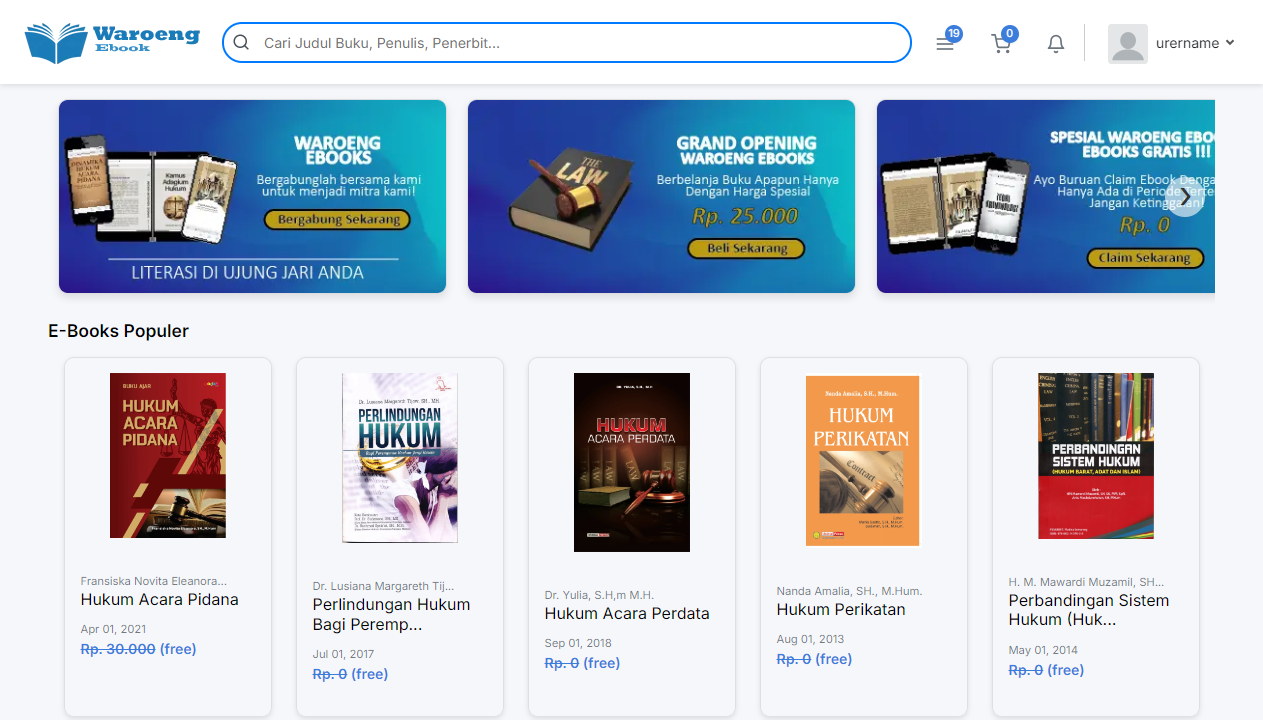Open the list menu icon with badge 19

(x=945, y=44)
